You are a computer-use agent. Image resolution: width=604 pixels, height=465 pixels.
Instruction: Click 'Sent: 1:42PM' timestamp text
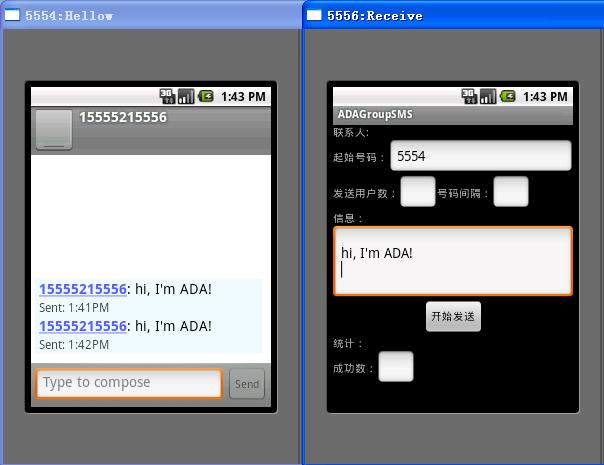pyautogui.click(x=74, y=345)
